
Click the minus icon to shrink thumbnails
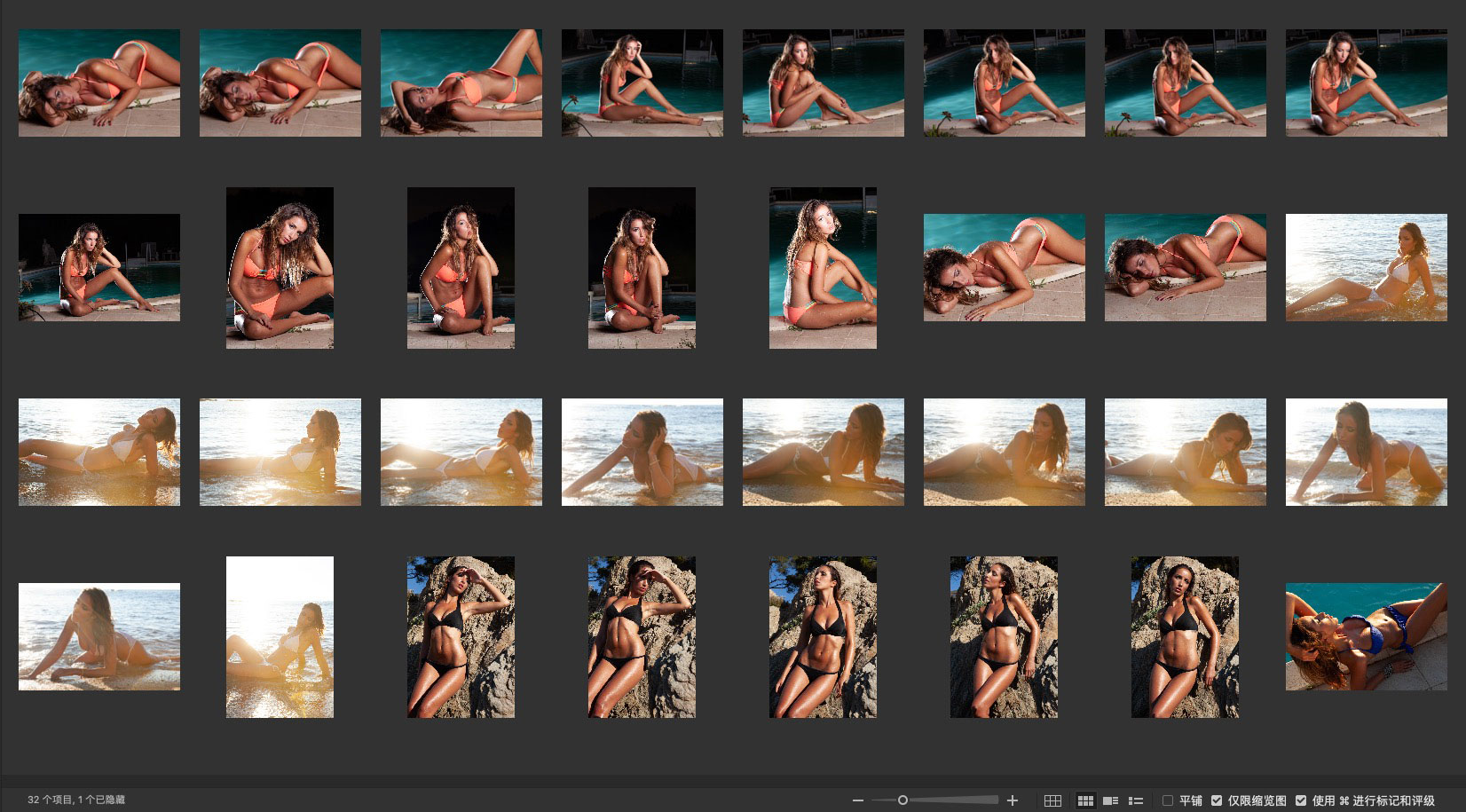pyautogui.click(x=857, y=800)
